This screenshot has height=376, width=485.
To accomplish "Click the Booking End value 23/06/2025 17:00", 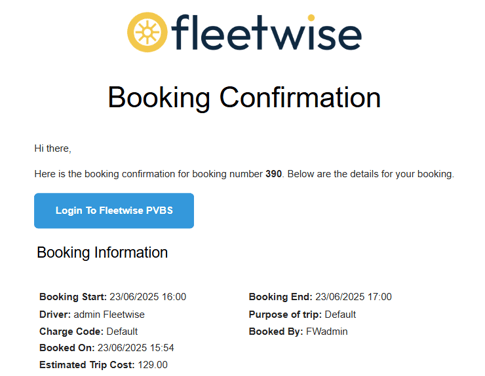I will (x=354, y=297).
